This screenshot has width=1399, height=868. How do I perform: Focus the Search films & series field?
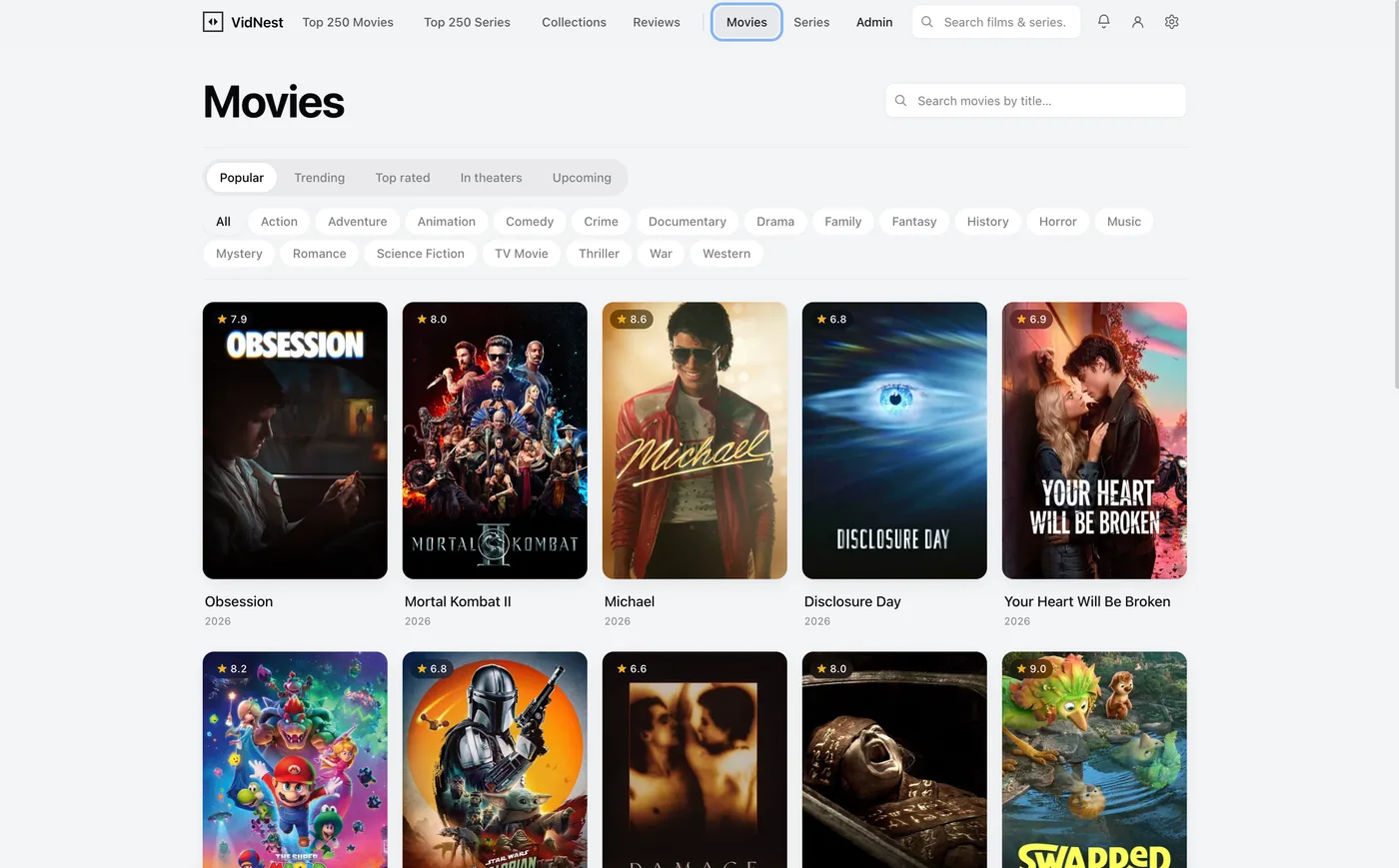point(996,22)
